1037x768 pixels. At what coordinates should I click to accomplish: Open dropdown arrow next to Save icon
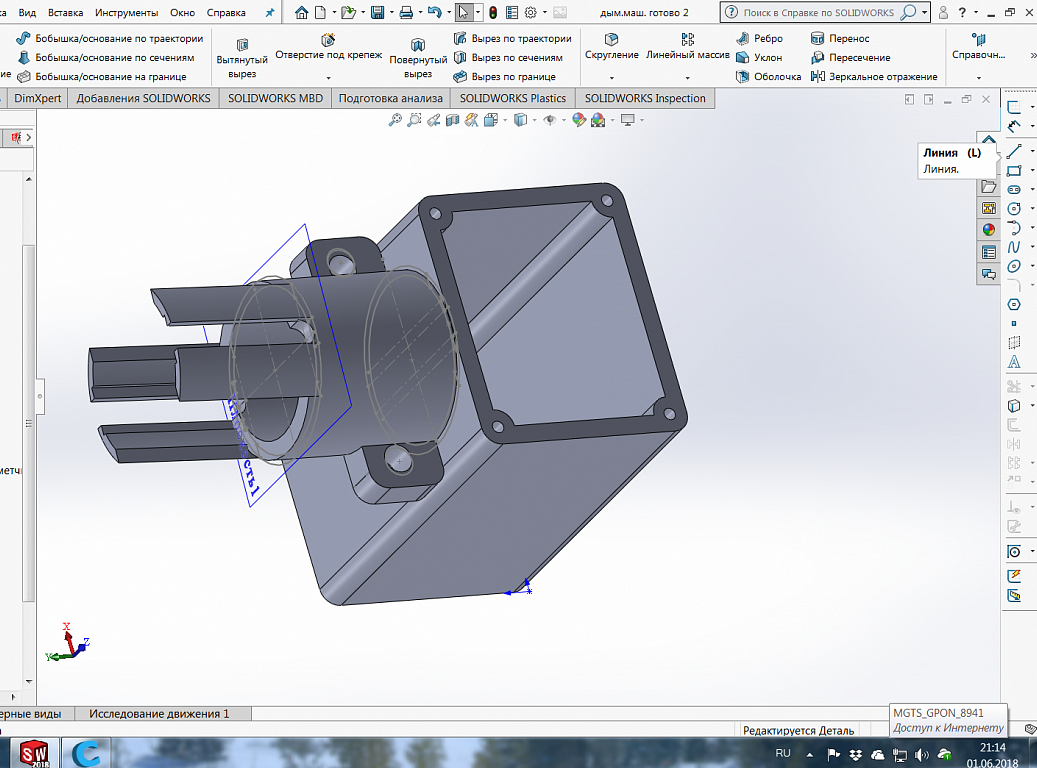pos(391,13)
